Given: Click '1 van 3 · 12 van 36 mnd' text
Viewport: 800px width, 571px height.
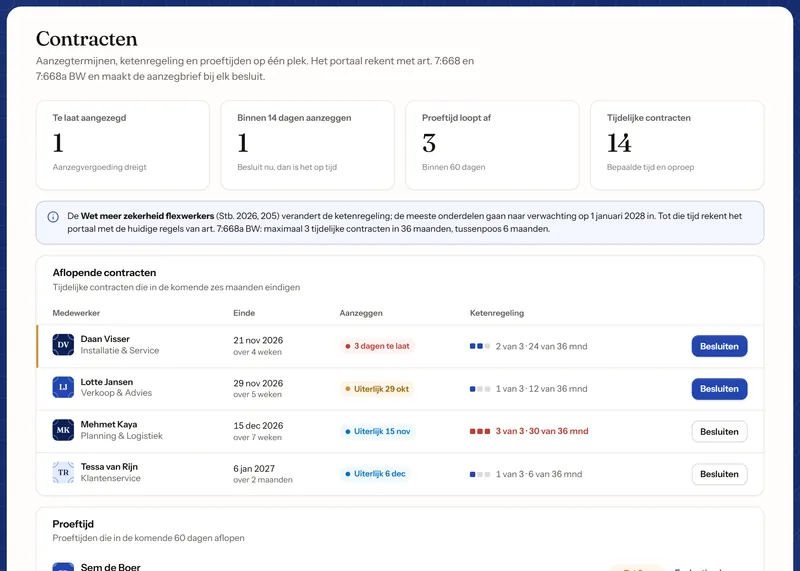Looking at the screenshot, I should 541,389.
